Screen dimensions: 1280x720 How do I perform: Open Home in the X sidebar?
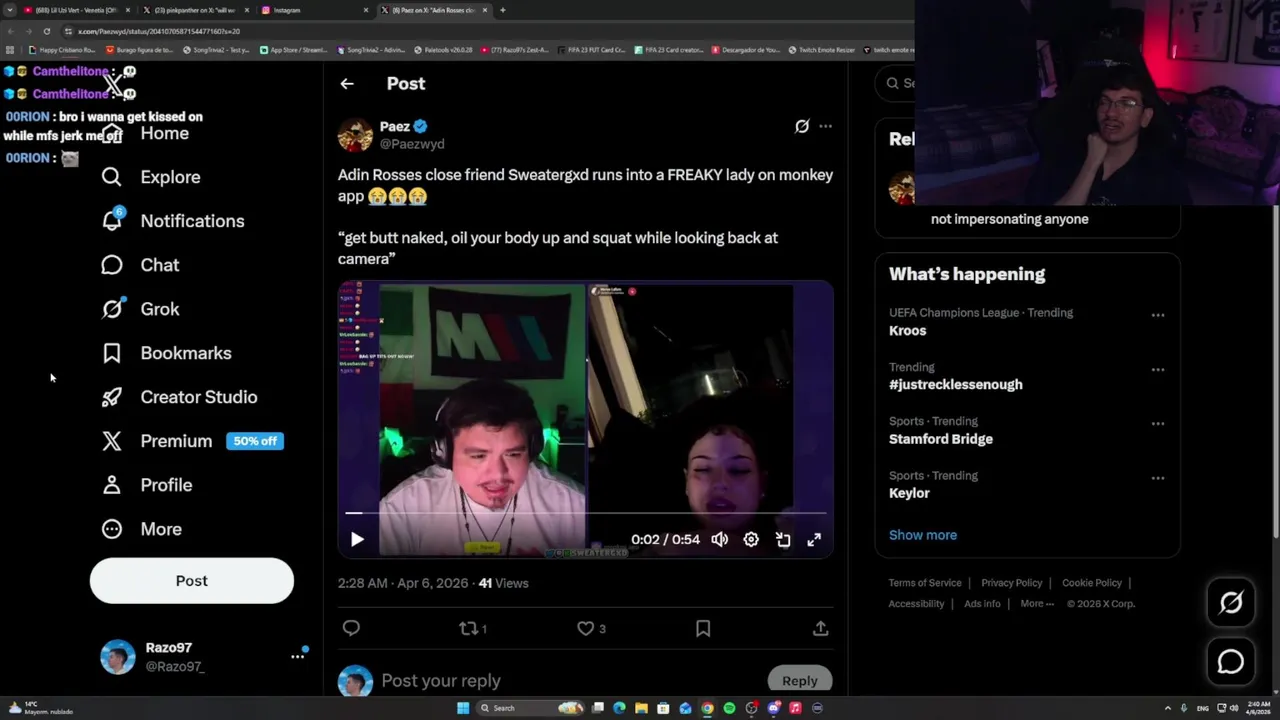[146, 133]
